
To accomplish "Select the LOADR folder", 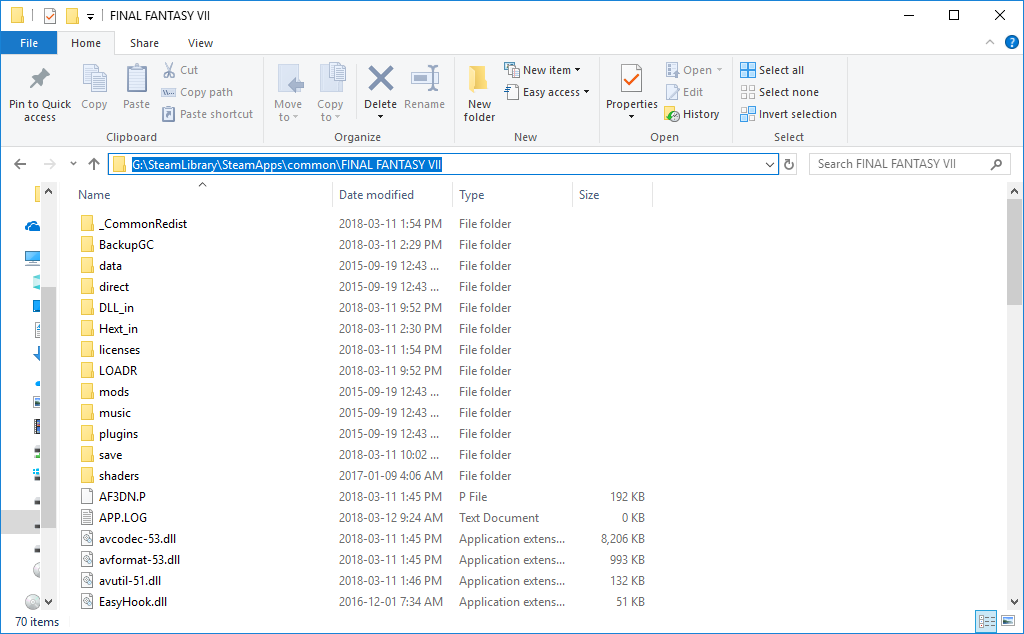I will [118, 371].
